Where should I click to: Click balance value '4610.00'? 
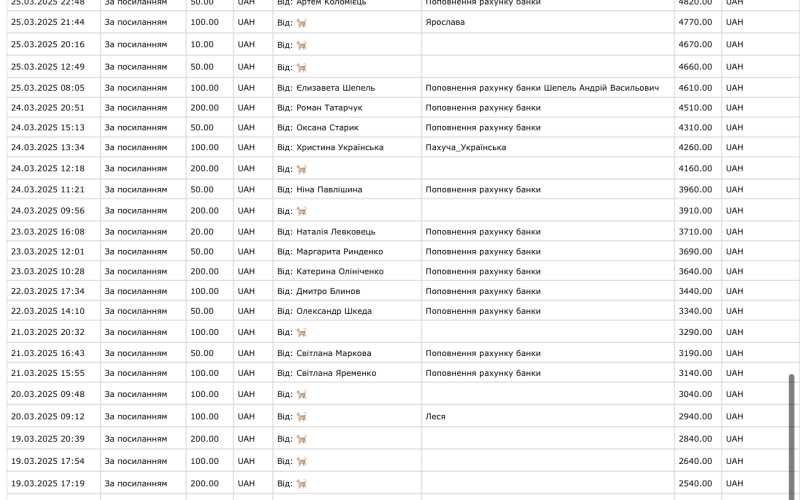pyautogui.click(x=695, y=88)
